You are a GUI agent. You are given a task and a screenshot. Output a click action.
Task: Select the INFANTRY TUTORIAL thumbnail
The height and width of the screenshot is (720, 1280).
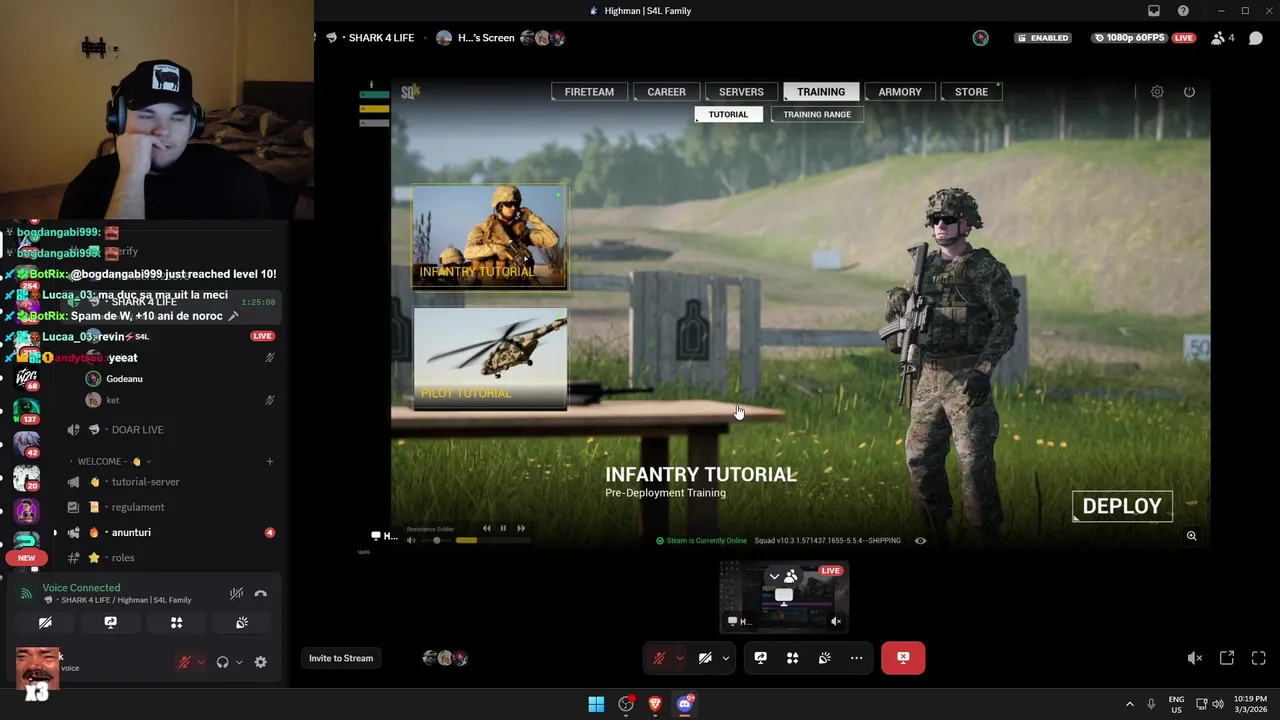pyautogui.click(x=489, y=237)
